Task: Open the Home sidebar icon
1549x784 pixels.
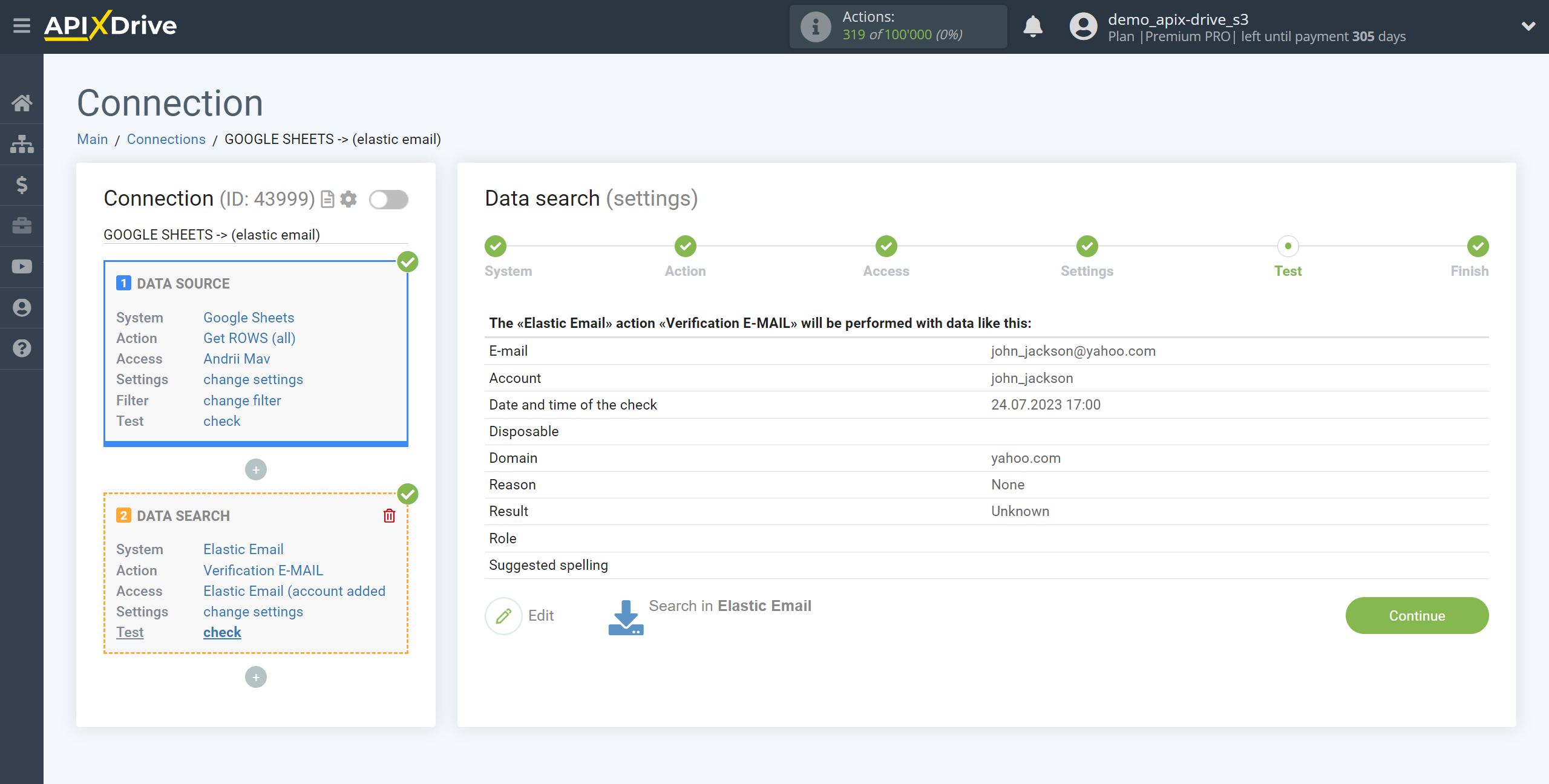Action: [22, 103]
